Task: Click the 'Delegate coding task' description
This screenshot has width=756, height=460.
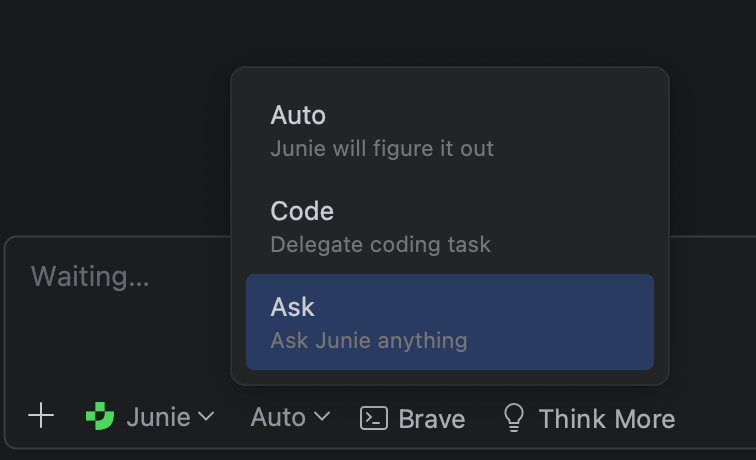Action: tap(380, 244)
